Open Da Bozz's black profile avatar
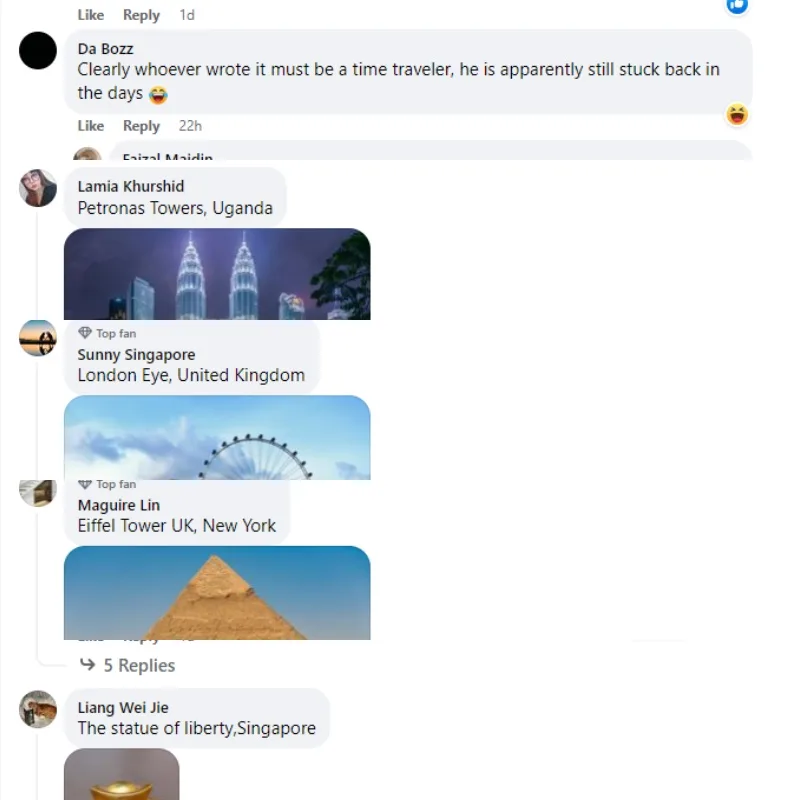 coord(38,51)
